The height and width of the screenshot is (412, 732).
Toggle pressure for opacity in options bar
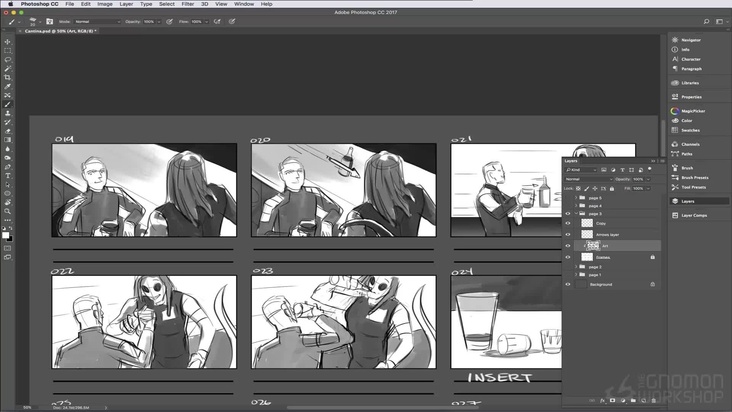[x=169, y=21]
